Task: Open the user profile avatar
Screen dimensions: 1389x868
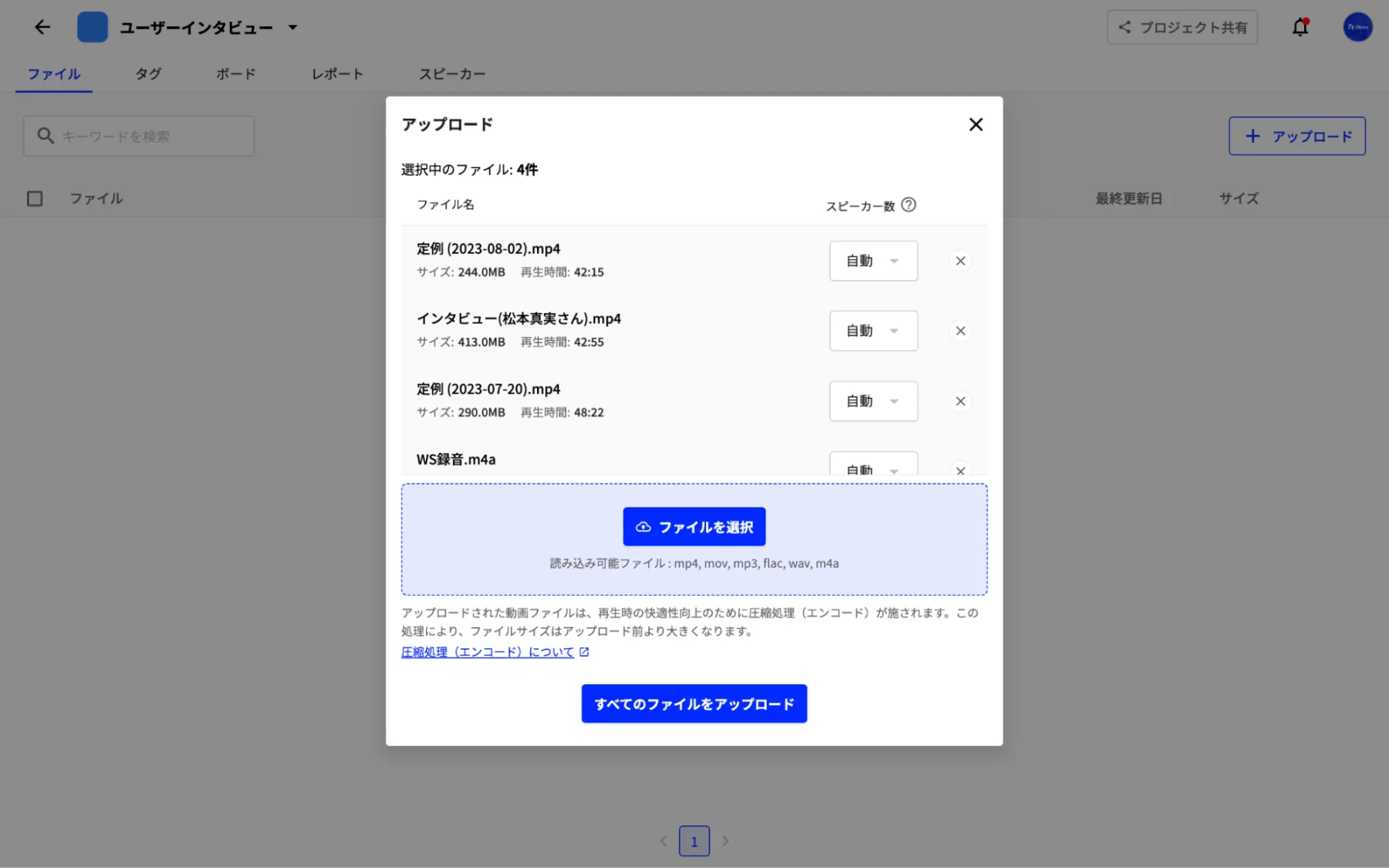Action: 1357,27
